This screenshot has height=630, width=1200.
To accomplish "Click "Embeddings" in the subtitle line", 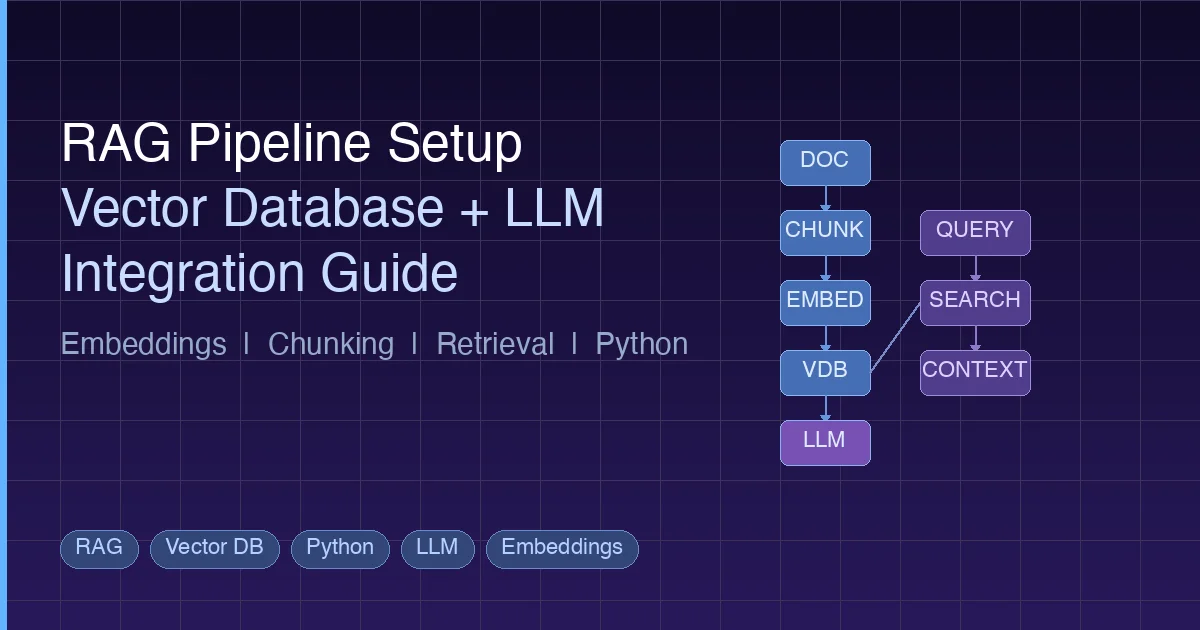I will pyautogui.click(x=143, y=344).
